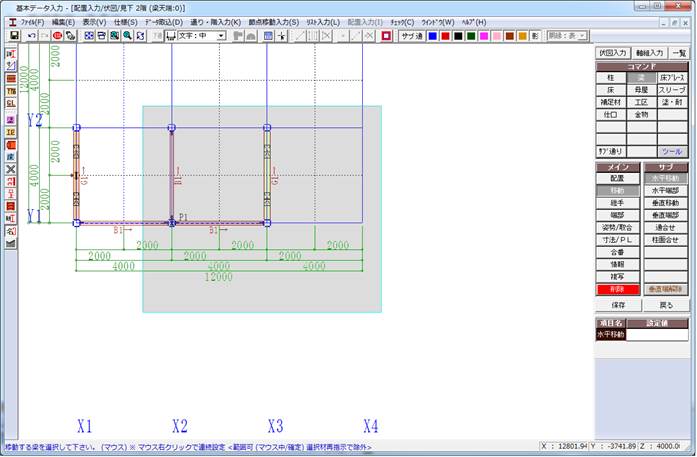Open the ヘルプ(H) menu
This screenshot has width=697, height=457.
pyautogui.click(x=474, y=22)
